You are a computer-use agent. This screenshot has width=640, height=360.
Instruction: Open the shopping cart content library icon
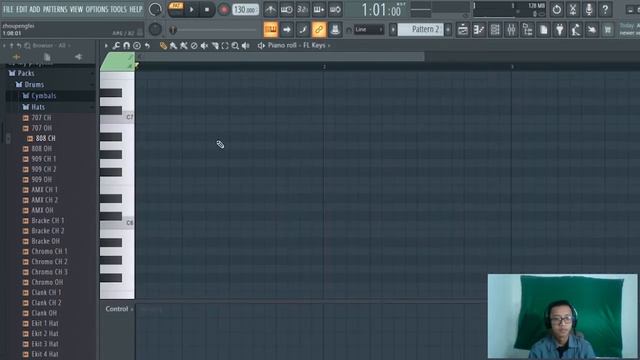(608, 29)
